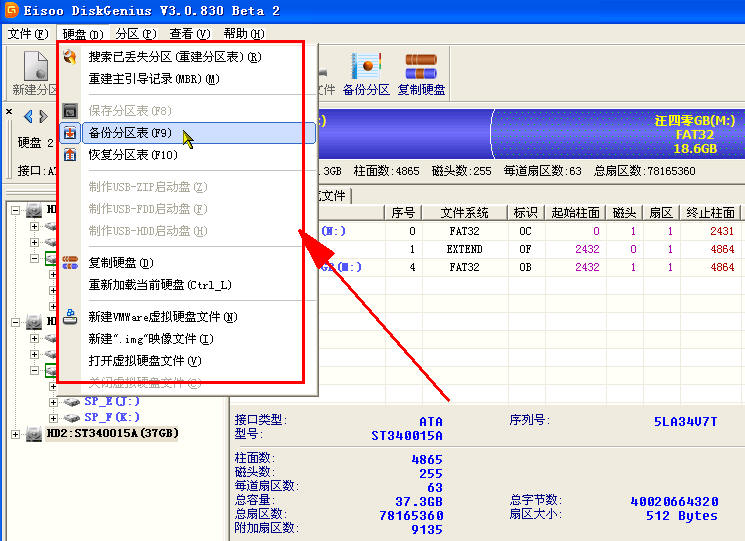The height and width of the screenshot is (541, 745).
Task: Close the disk panel with the x
Action: coord(9,112)
